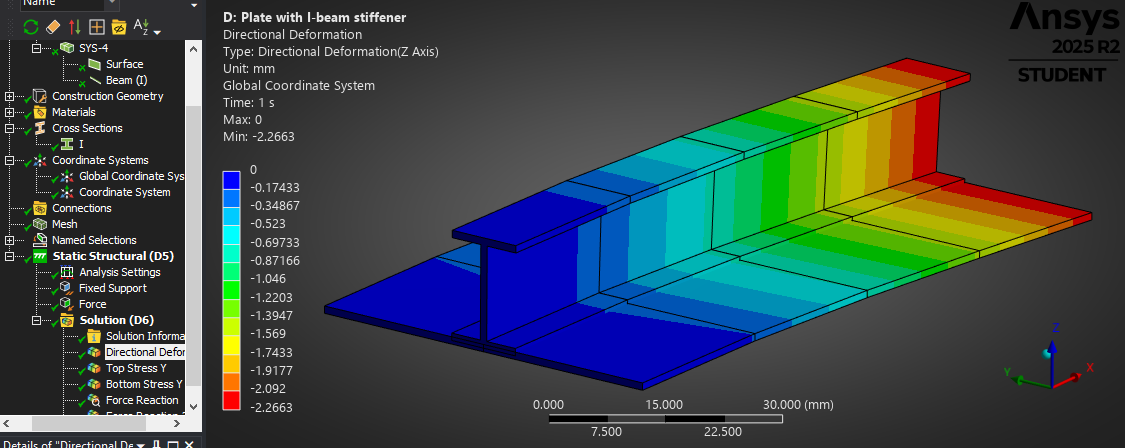The image size is (1125, 448).
Task: Open the A-Z sort options arrow
Action: 157,32
